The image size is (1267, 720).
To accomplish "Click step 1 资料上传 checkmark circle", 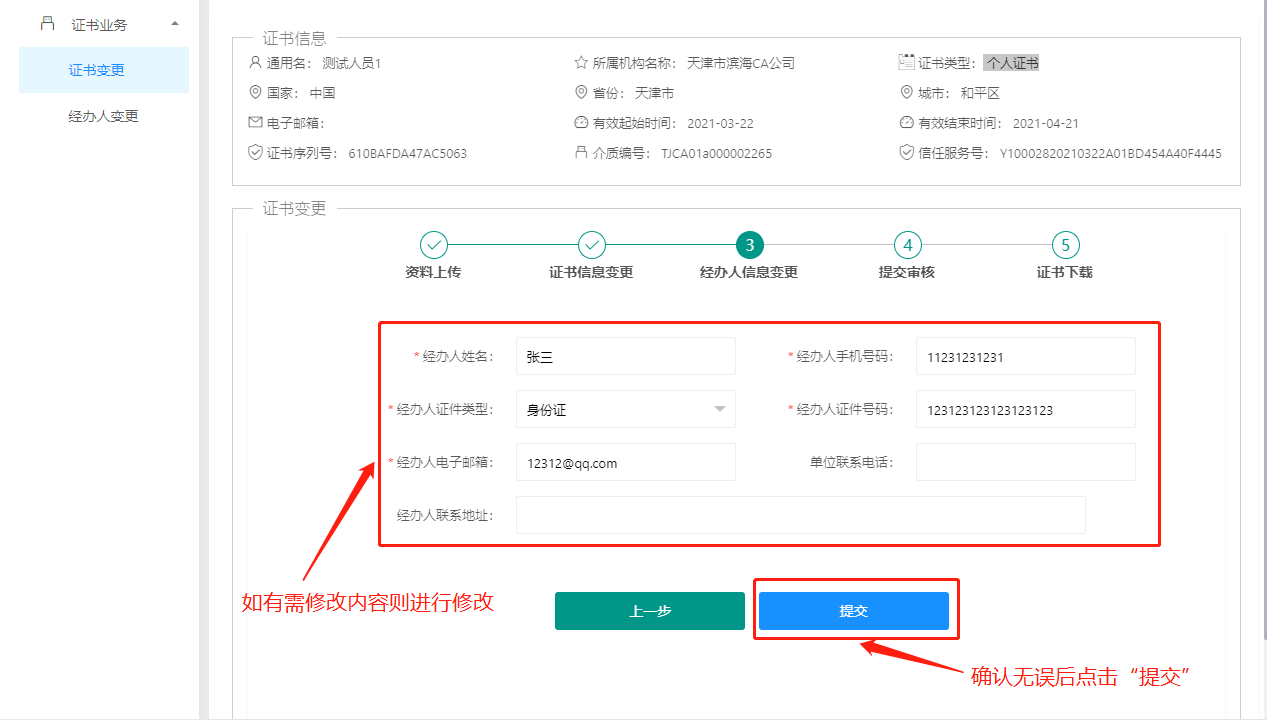I will (x=433, y=245).
